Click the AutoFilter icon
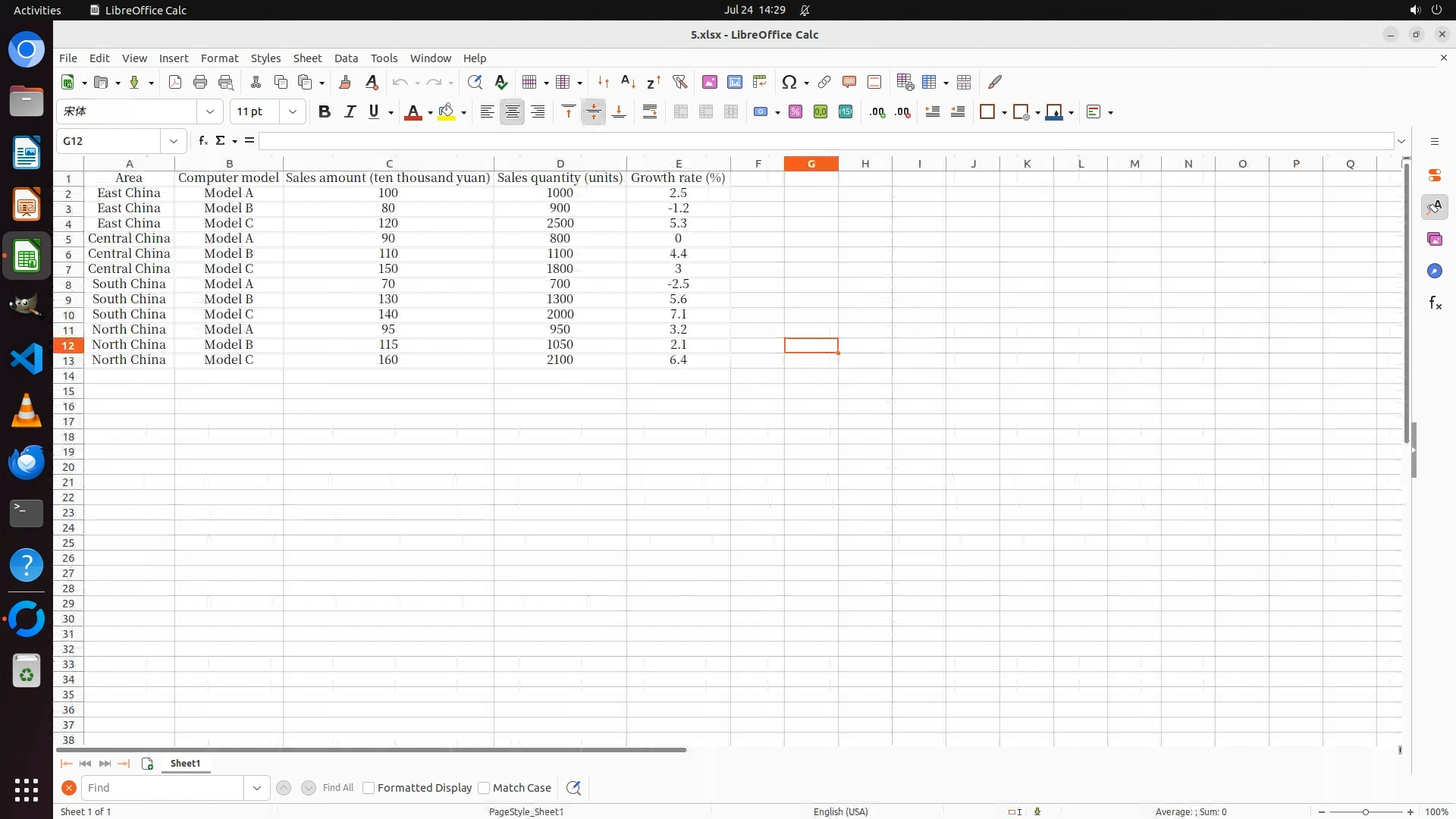The width and height of the screenshot is (1456, 819). (679, 82)
